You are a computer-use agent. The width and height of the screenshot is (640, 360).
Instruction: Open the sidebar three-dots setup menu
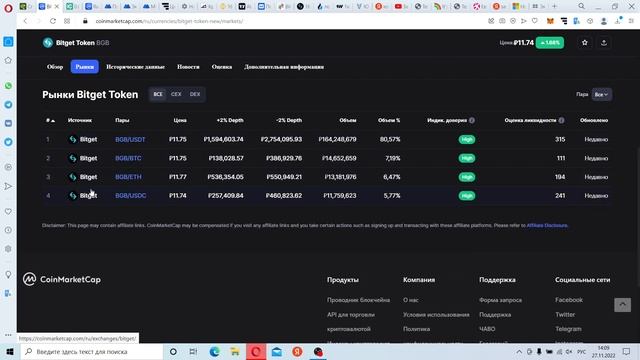click(x=8, y=335)
